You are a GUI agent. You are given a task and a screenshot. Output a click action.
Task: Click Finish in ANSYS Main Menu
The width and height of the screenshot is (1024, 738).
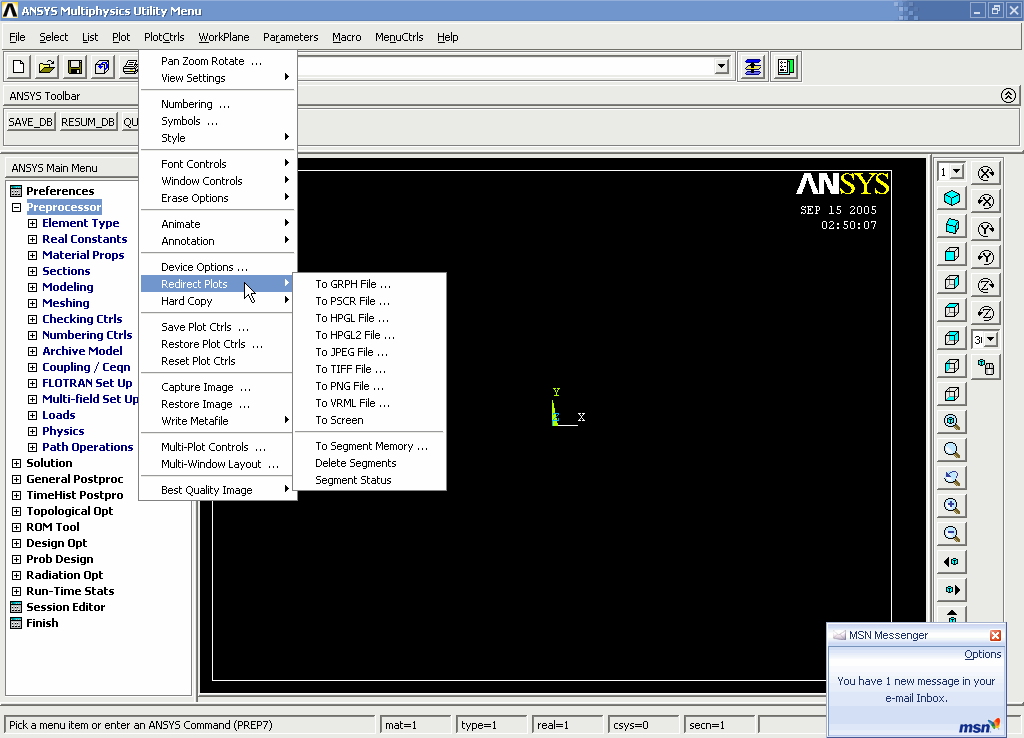[x=42, y=623]
